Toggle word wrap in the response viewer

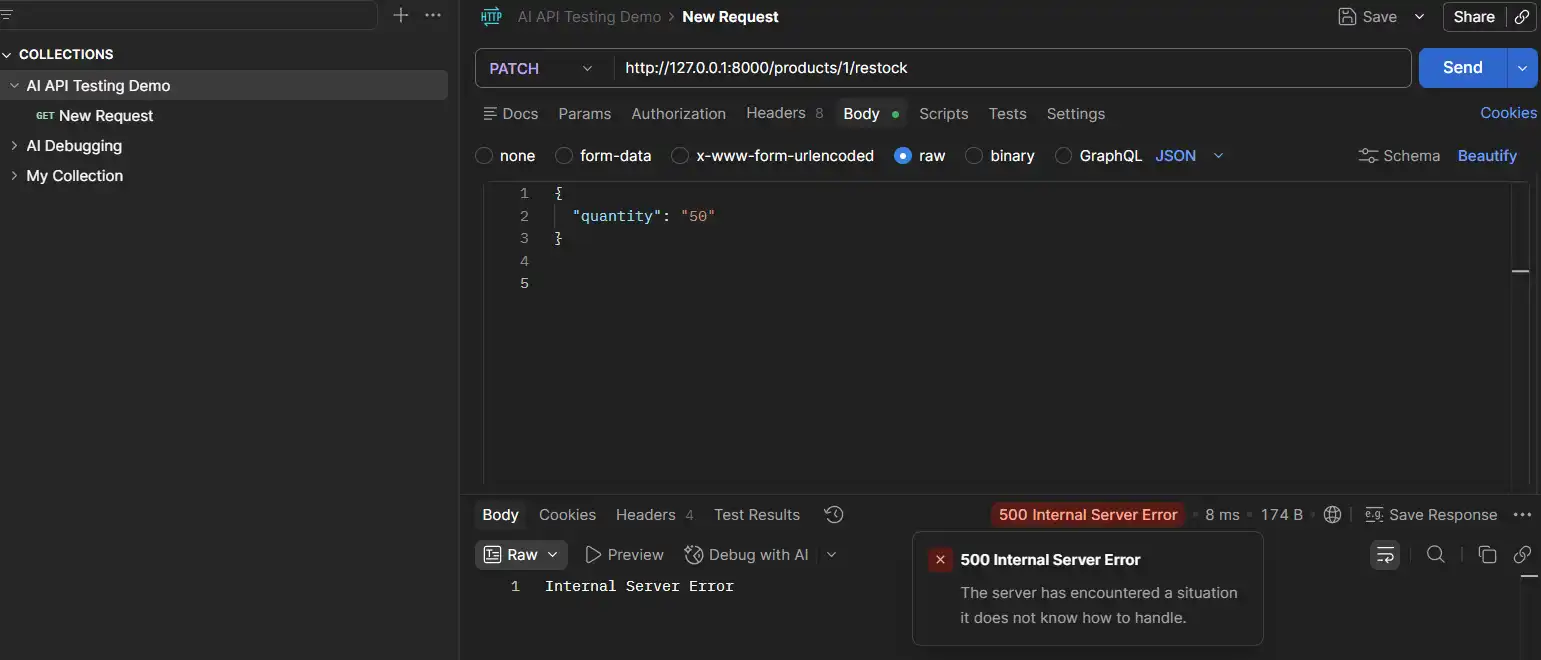point(1385,554)
